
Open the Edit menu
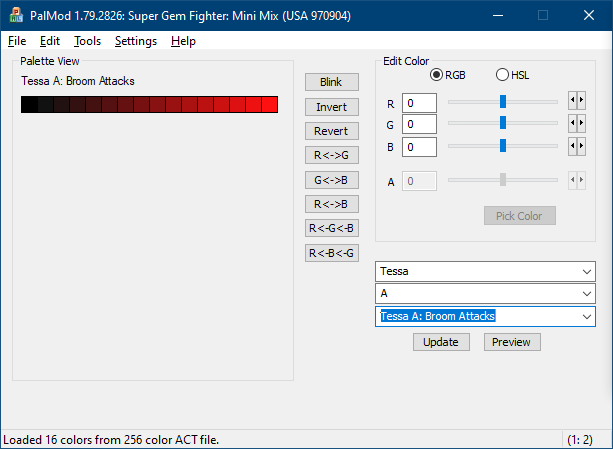[50, 41]
